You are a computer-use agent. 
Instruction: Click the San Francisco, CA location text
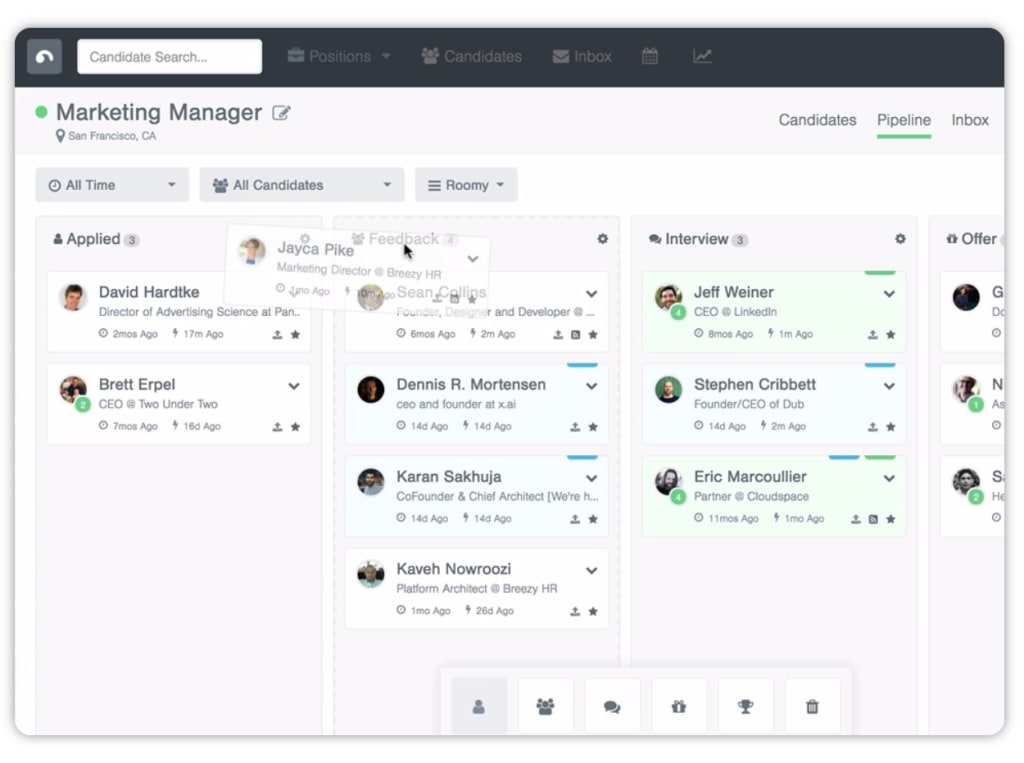pos(112,136)
